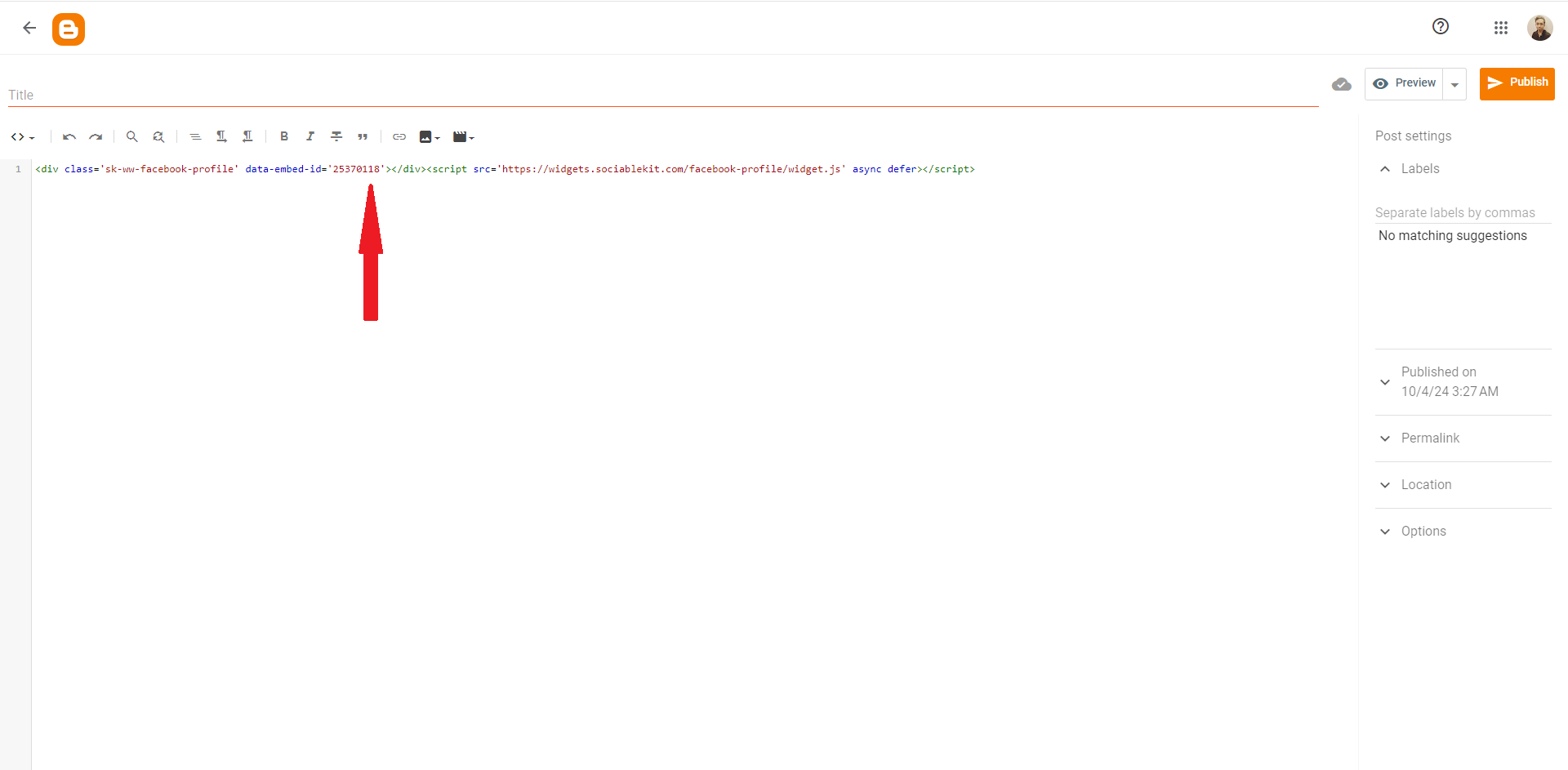Click the No matching suggestions text
Screen dimensions: 1568x770
coord(1453,236)
